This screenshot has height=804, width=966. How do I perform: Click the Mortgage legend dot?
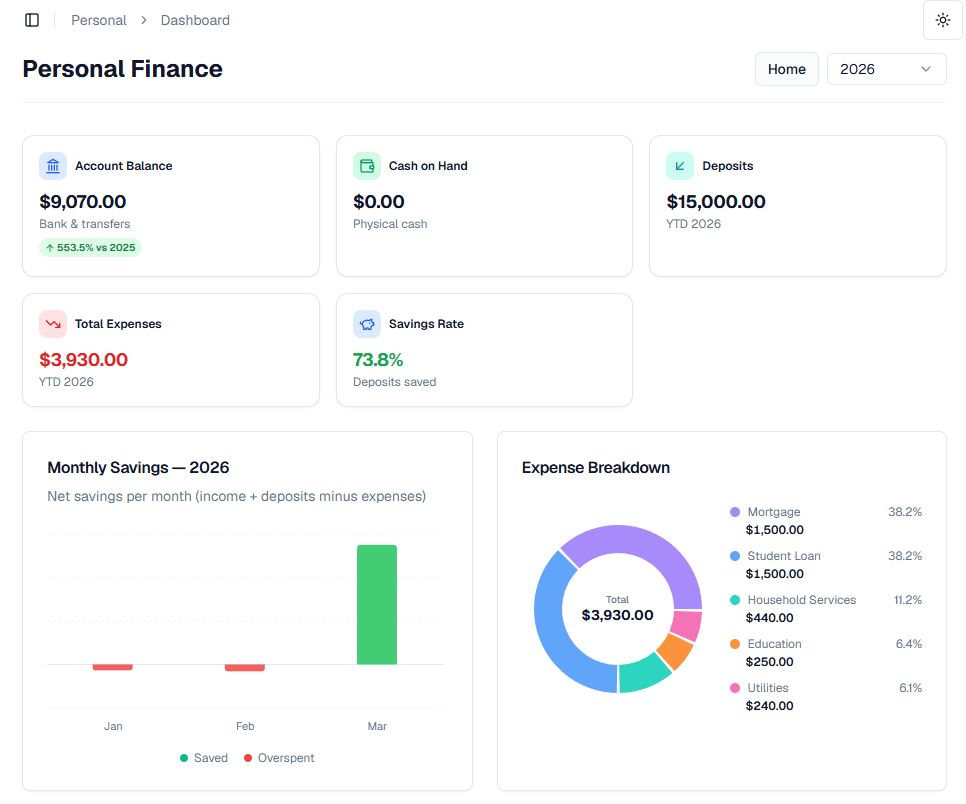[x=736, y=512]
